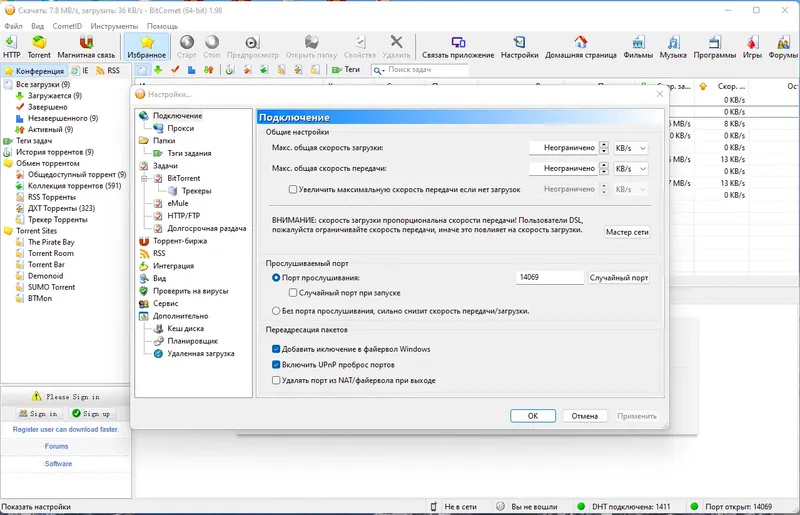Click stepper of max upload speed
Viewport: 800px width, 515px height.
(x=604, y=168)
